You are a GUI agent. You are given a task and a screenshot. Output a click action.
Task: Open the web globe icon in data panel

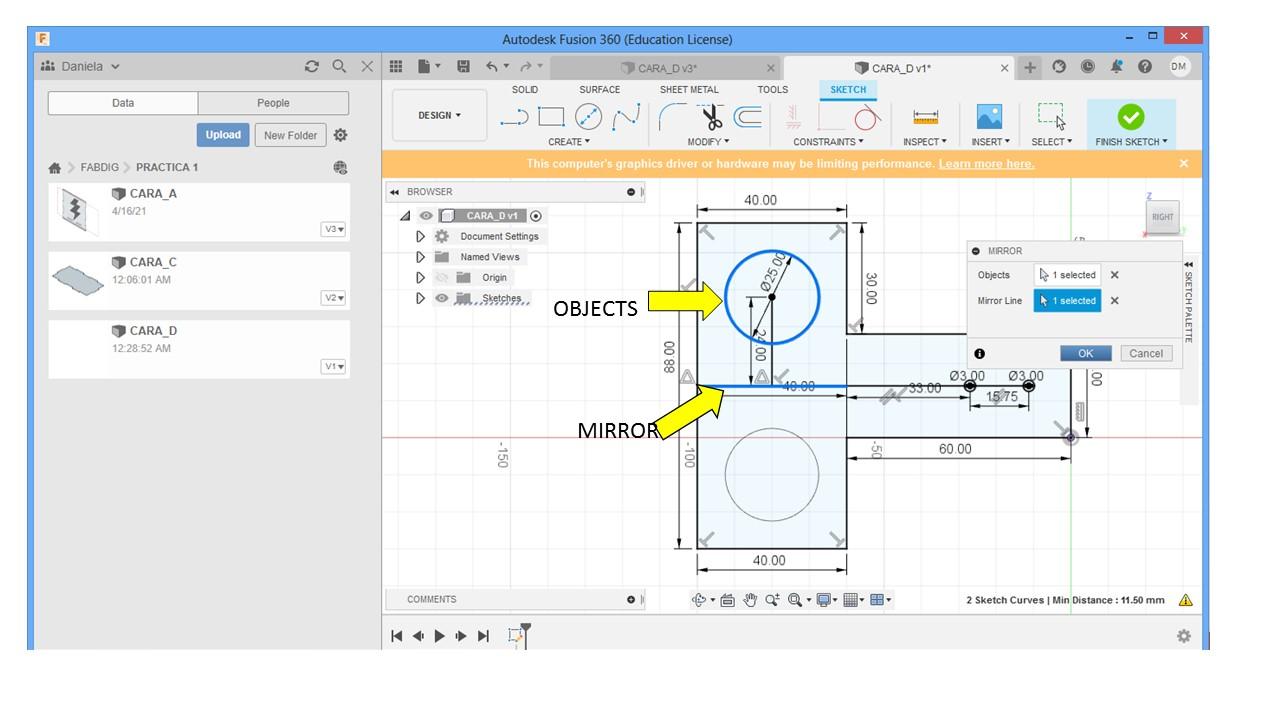tap(340, 168)
